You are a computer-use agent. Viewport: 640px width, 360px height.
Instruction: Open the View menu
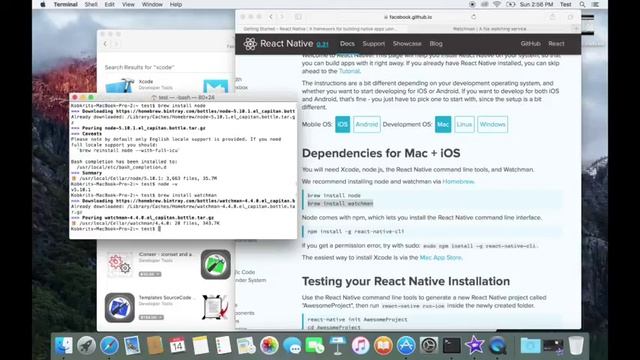128,4
